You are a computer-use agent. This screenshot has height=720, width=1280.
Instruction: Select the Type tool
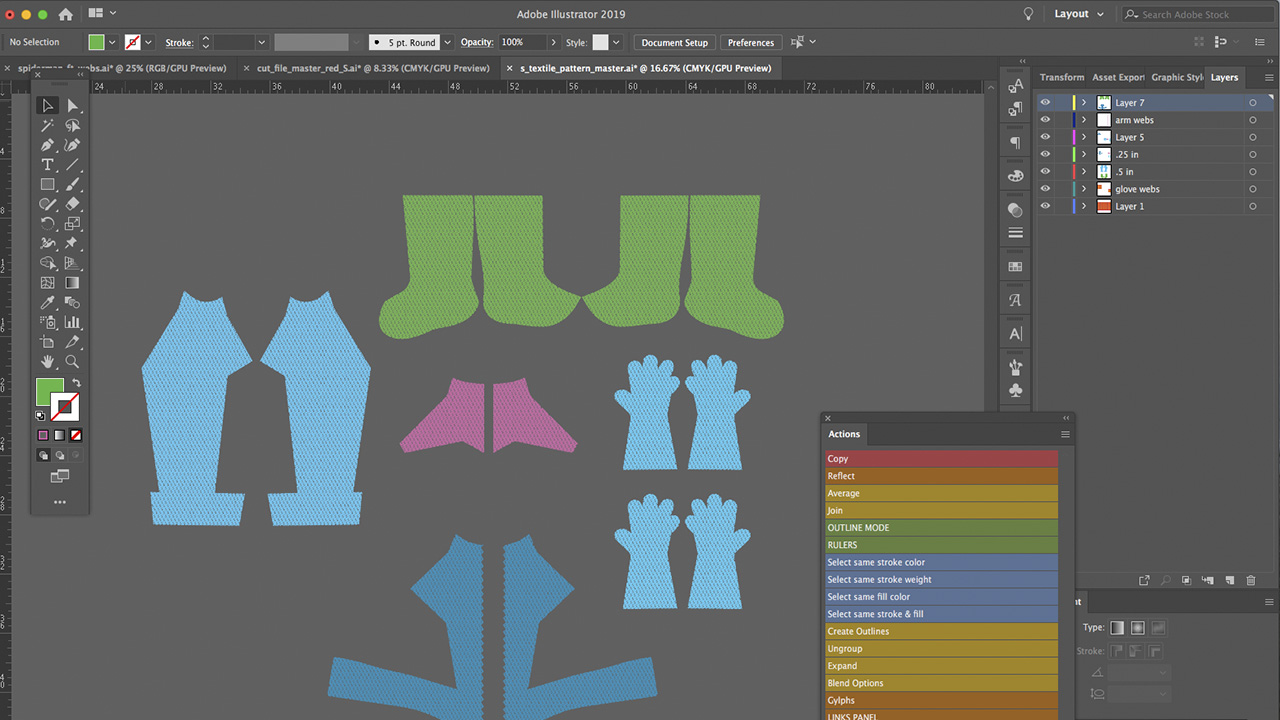47,165
